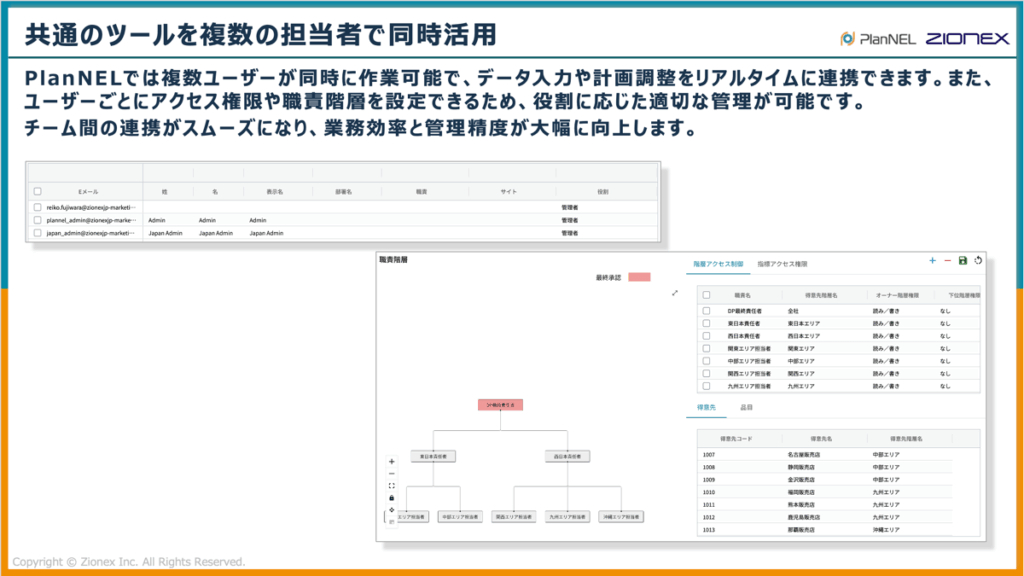Click the reiko.fujiwara email cell

click(x=91, y=207)
